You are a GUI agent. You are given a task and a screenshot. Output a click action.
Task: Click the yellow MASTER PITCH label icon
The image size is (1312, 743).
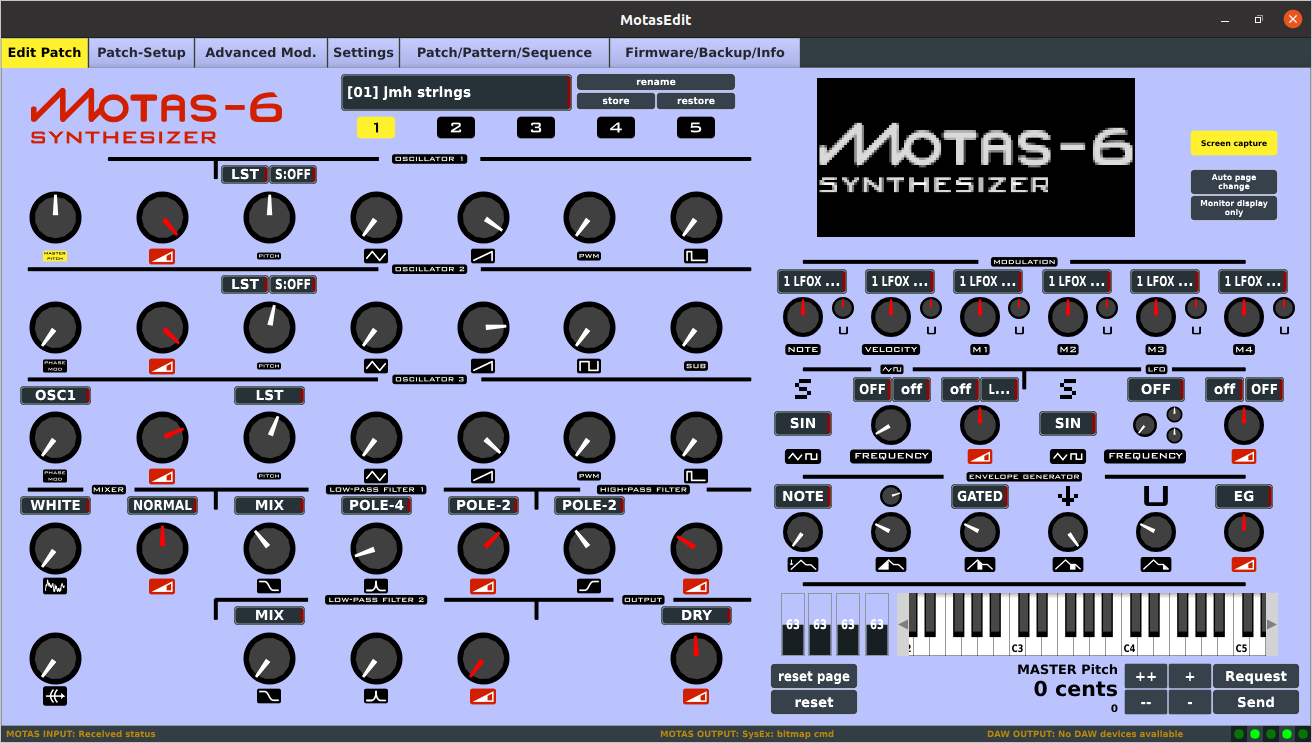(x=55, y=256)
